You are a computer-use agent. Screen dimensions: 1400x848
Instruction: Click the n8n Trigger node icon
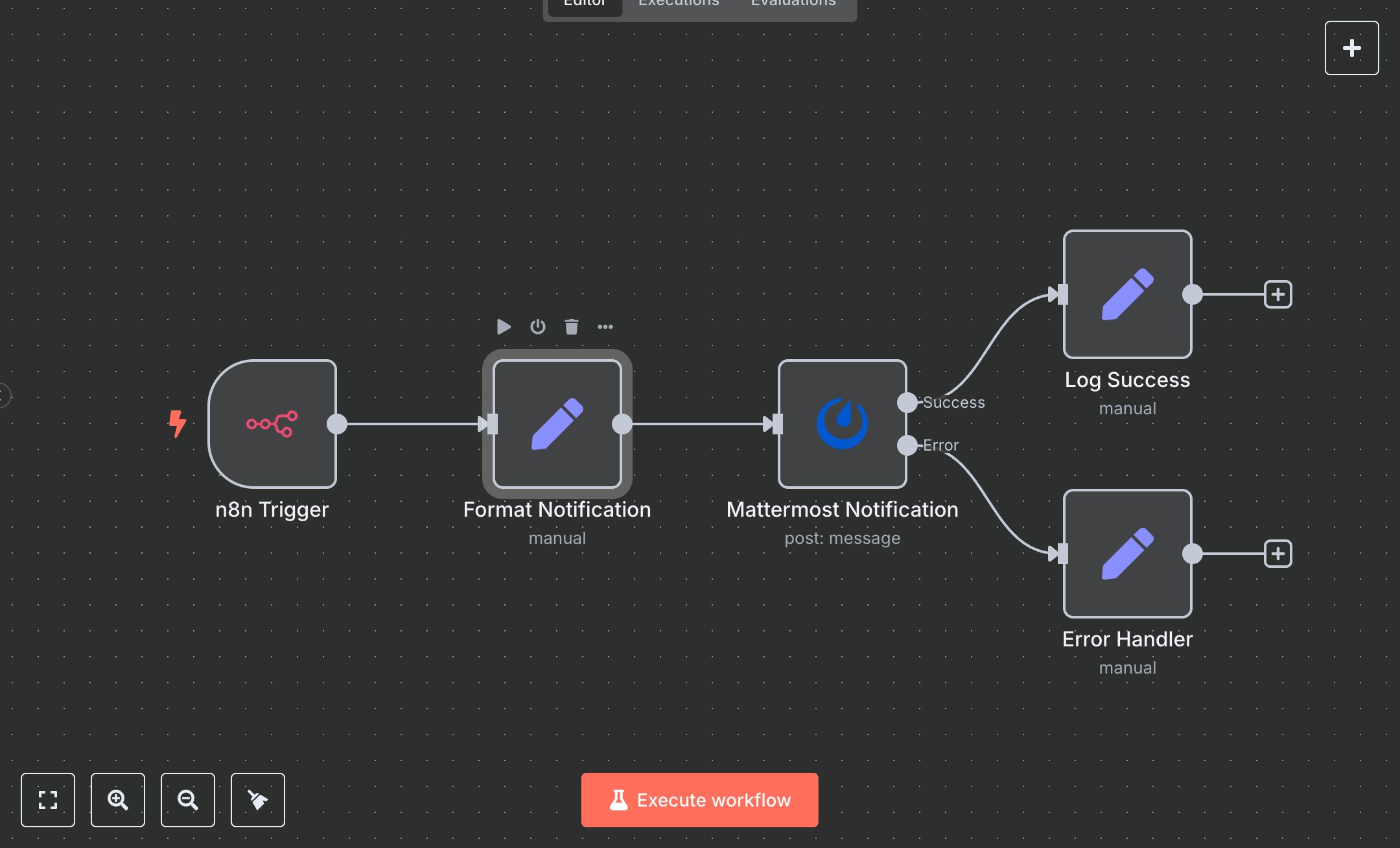[272, 425]
